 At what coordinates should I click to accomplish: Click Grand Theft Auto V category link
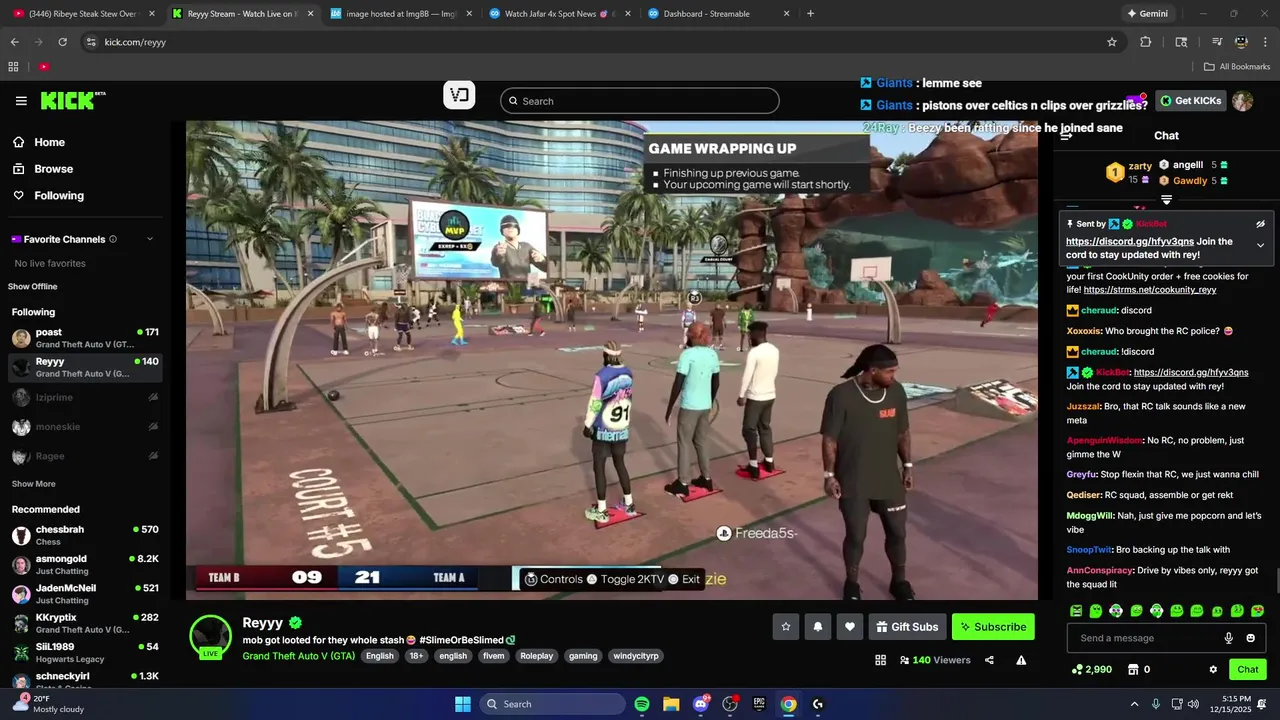coord(298,656)
